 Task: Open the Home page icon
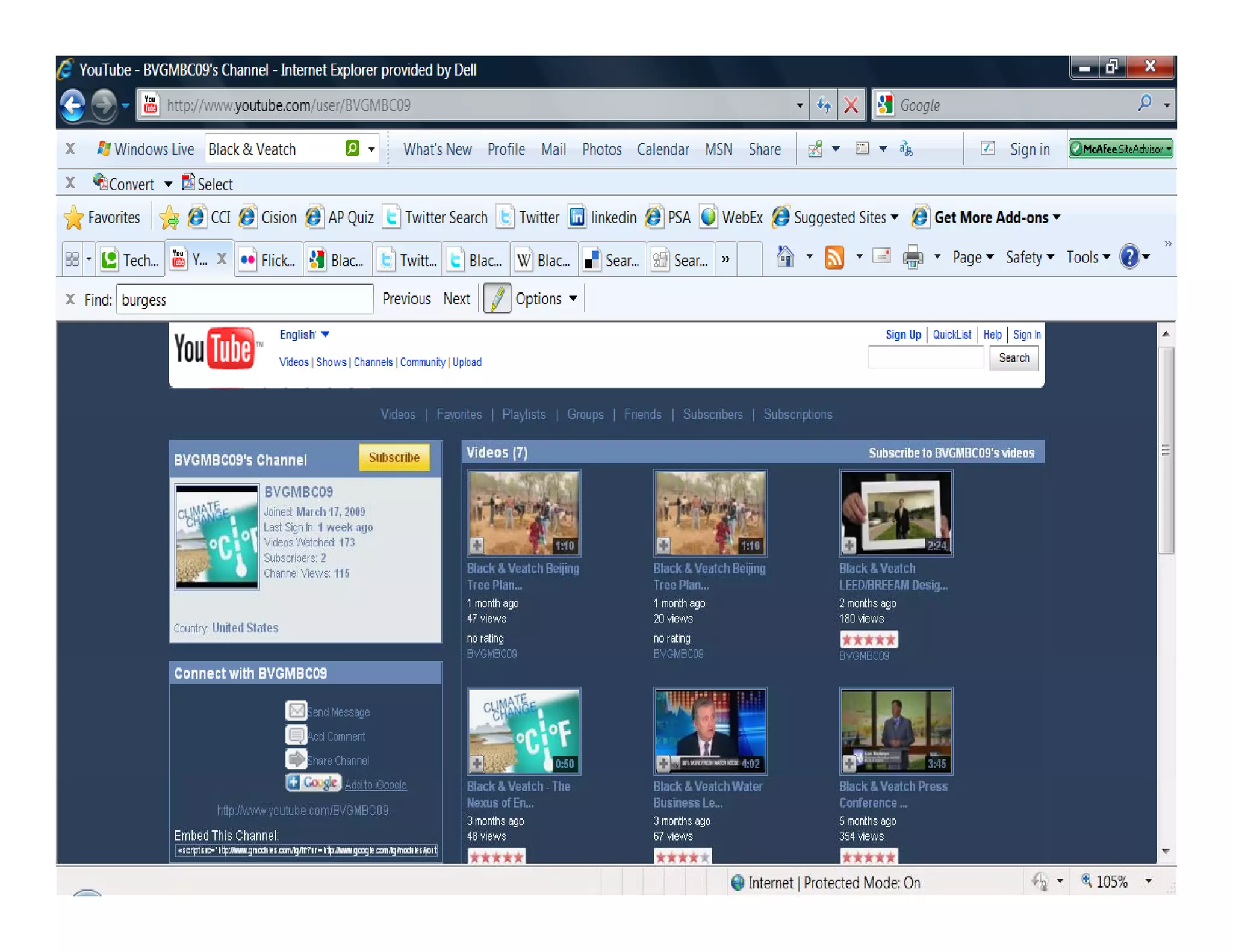pyautogui.click(x=784, y=257)
